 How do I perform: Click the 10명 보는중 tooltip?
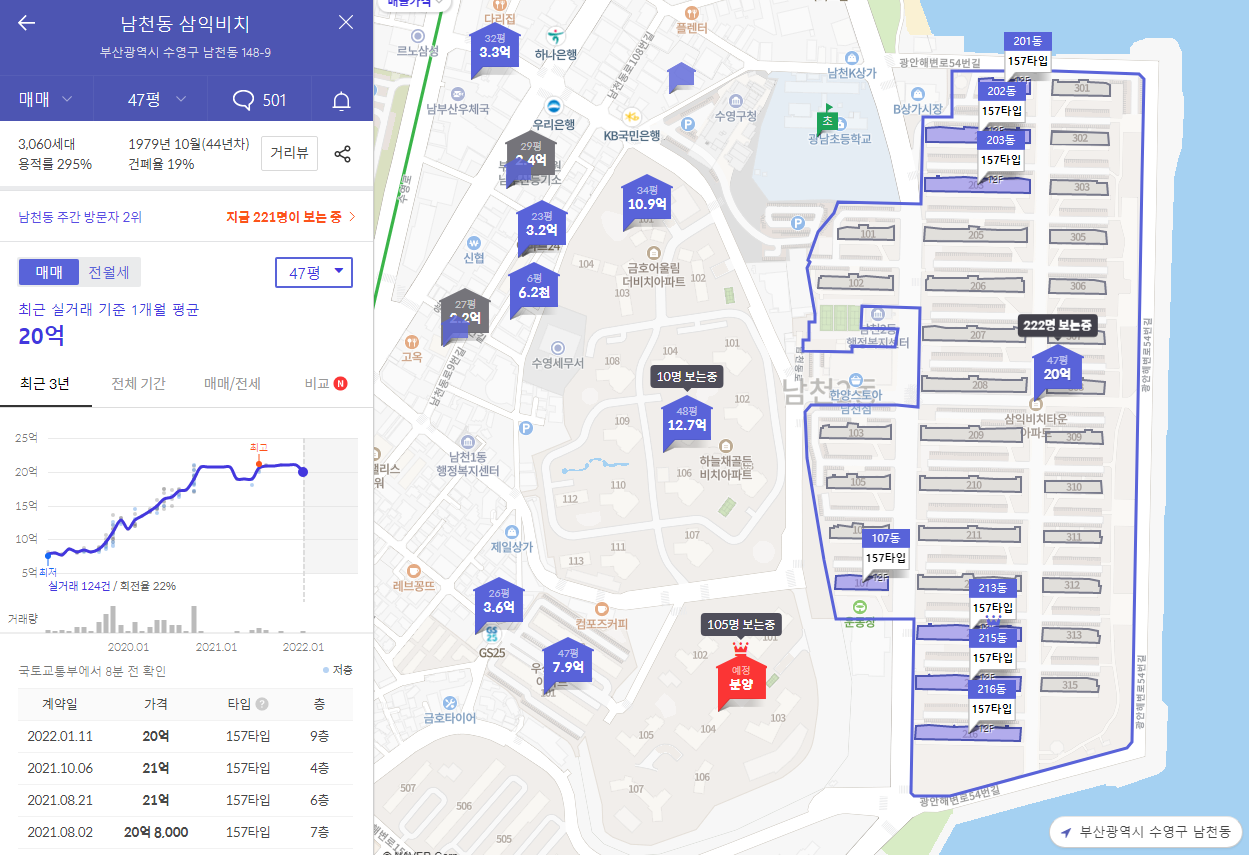tap(687, 377)
